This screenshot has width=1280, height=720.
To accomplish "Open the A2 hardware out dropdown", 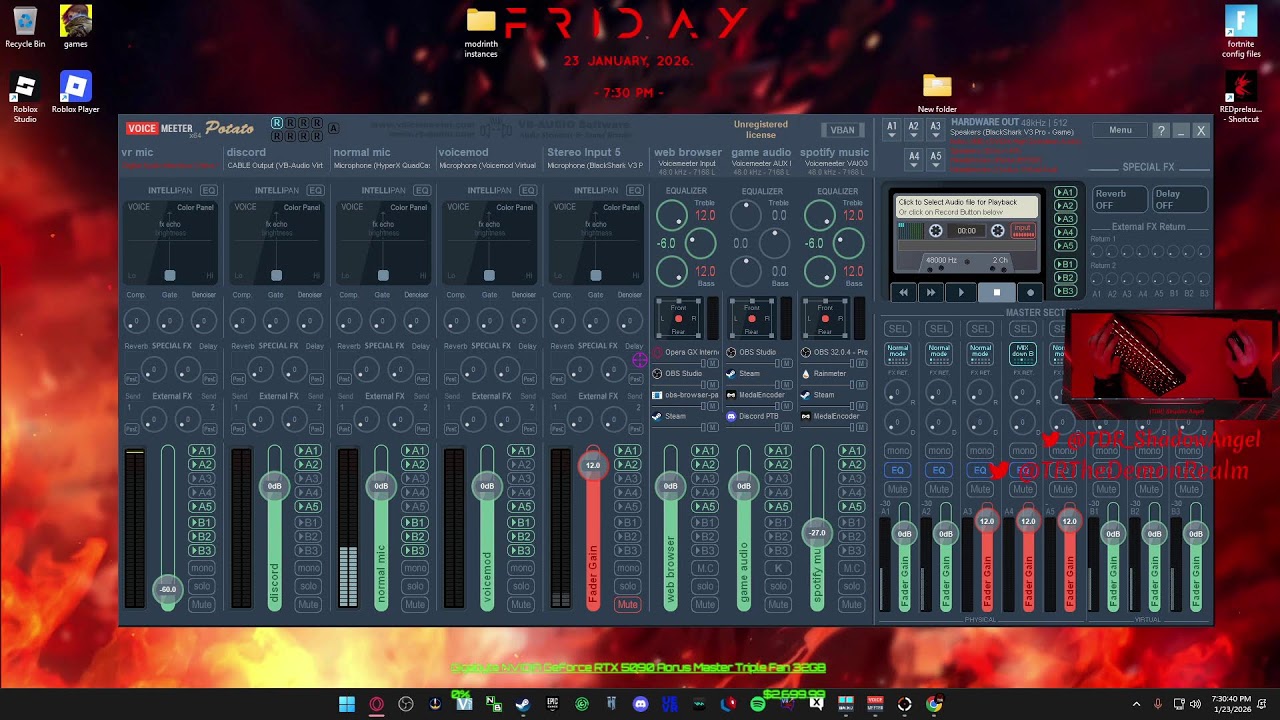I will pos(913,129).
